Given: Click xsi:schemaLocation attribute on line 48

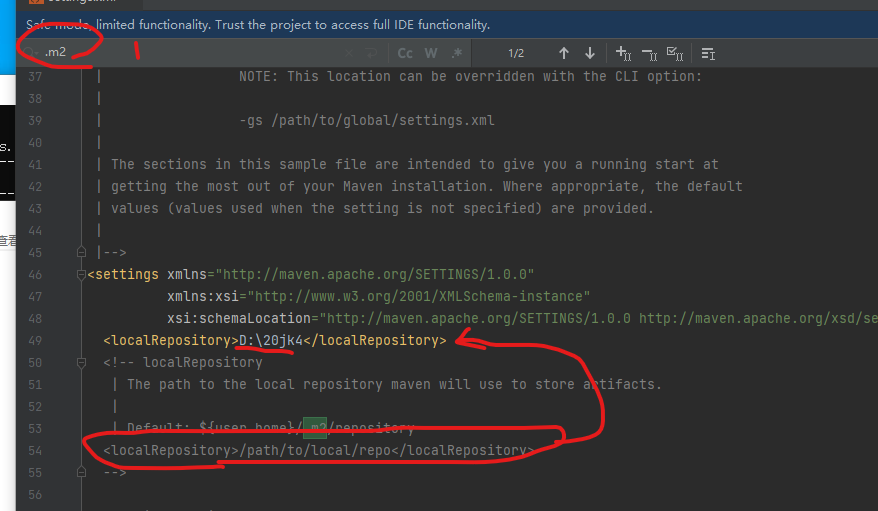Looking at the screenshot, I should (239, 318).
